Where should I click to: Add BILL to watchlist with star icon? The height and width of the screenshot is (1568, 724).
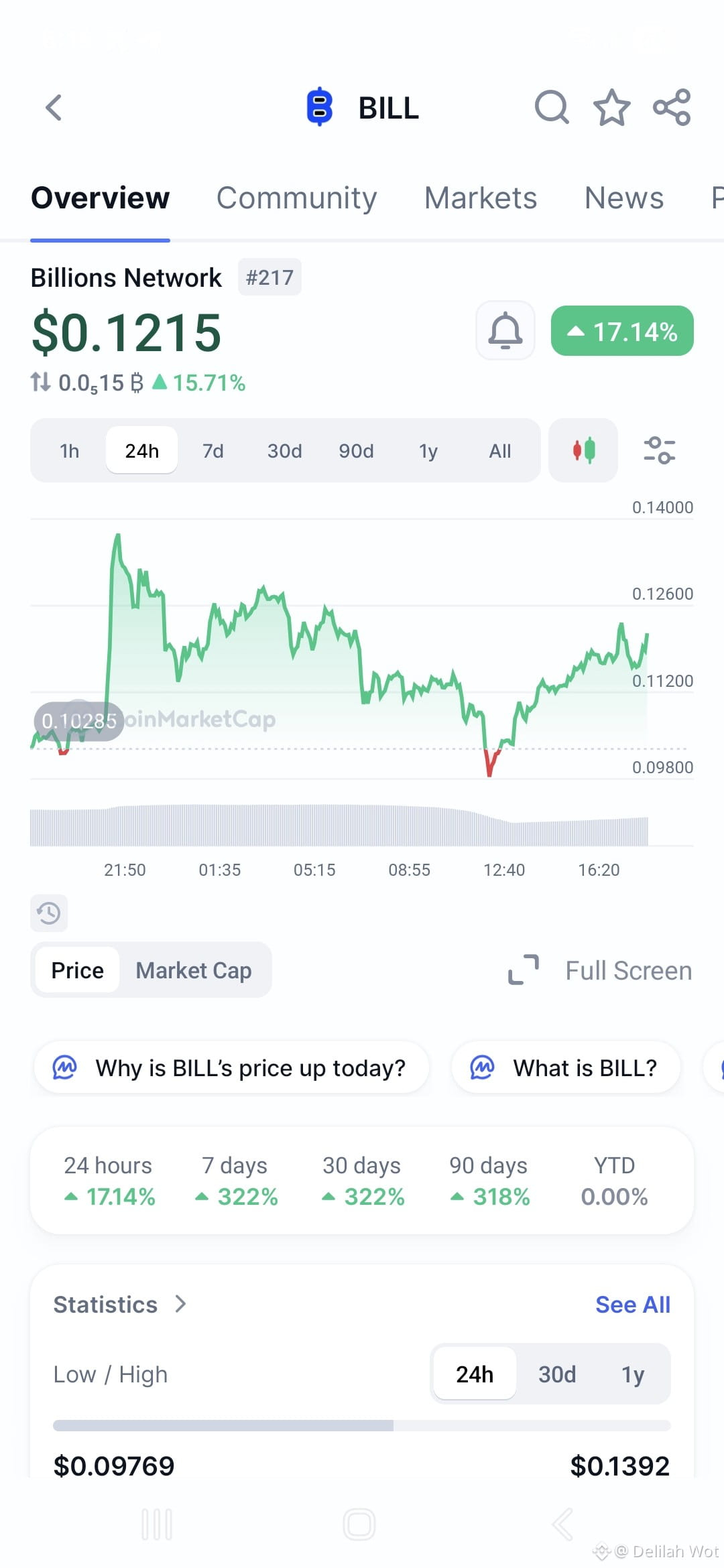[611, 107]
